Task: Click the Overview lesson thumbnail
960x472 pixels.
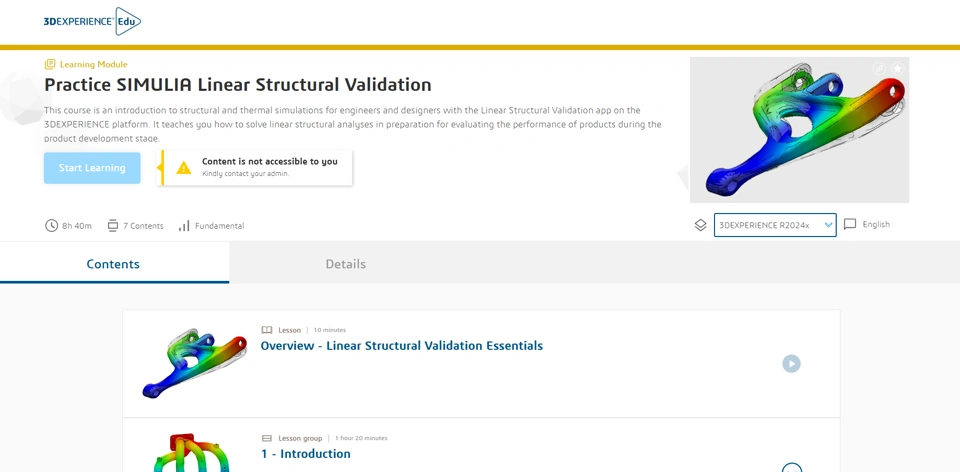Action: pyautogui.click(x=194, y=363)
